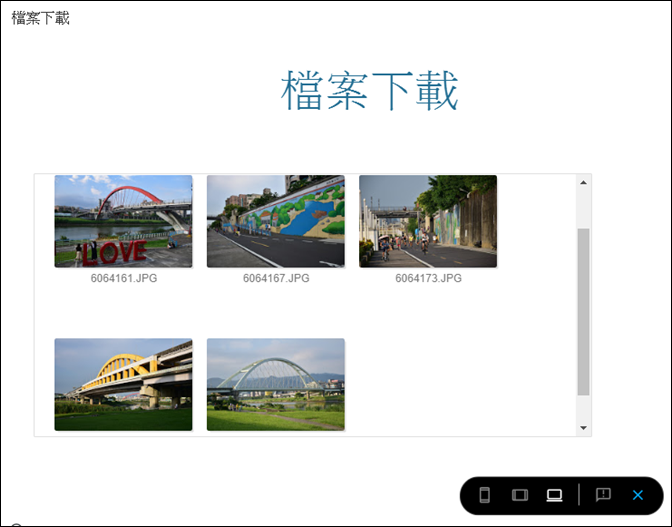Click the 6064167.JPG file name

(276, 278)
